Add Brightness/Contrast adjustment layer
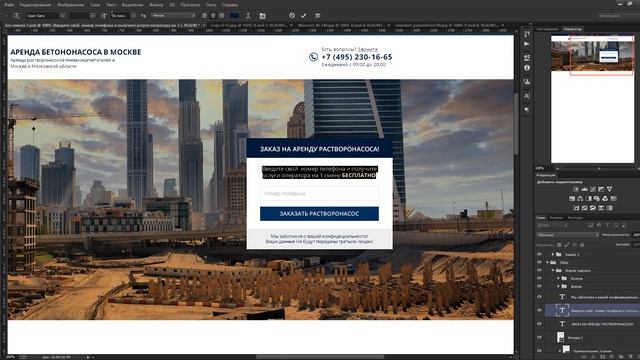The width and height of the screenshot is (640, 360). [x=576, y=189]
